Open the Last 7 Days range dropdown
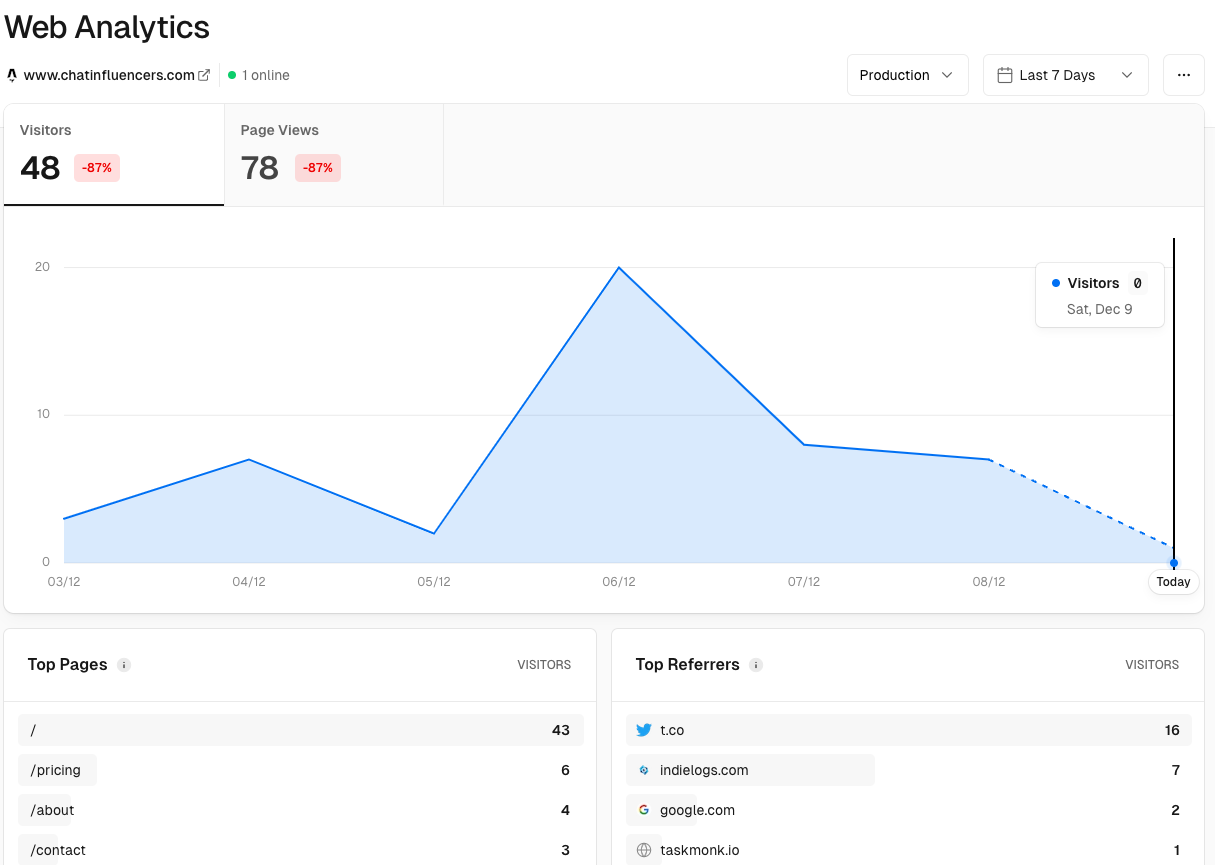 point(1066,75)
